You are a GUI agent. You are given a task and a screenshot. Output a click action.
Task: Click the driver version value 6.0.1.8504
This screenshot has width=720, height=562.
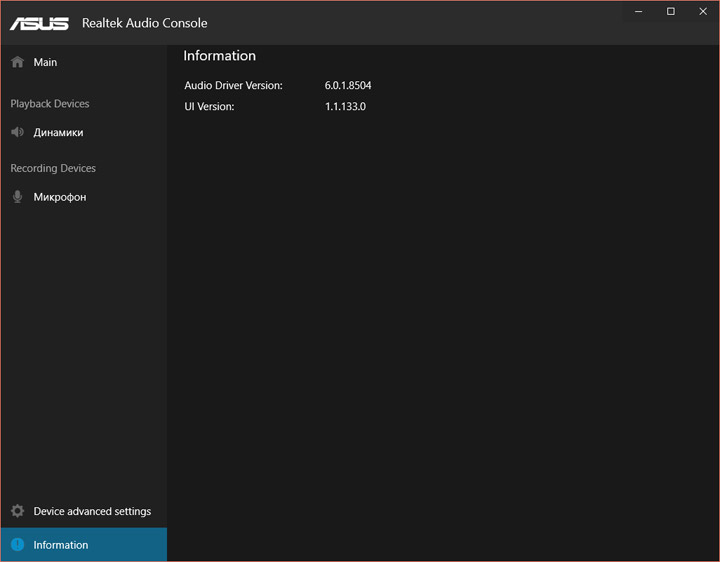(348, 85)
